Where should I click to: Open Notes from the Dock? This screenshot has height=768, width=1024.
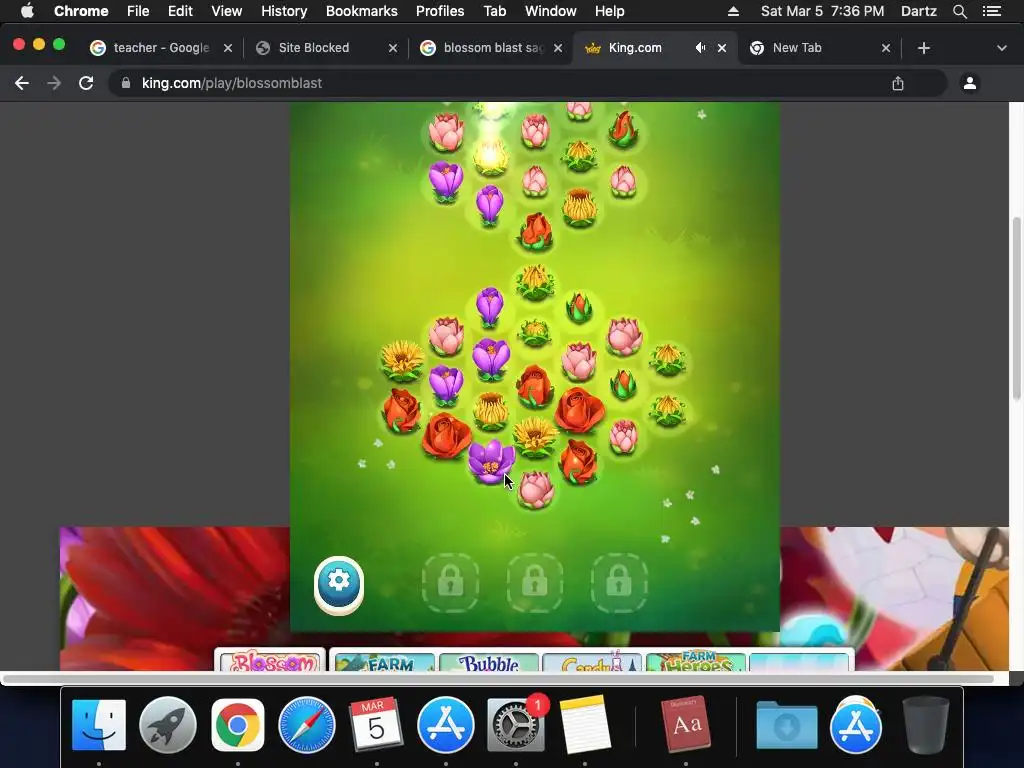(584, 724)
